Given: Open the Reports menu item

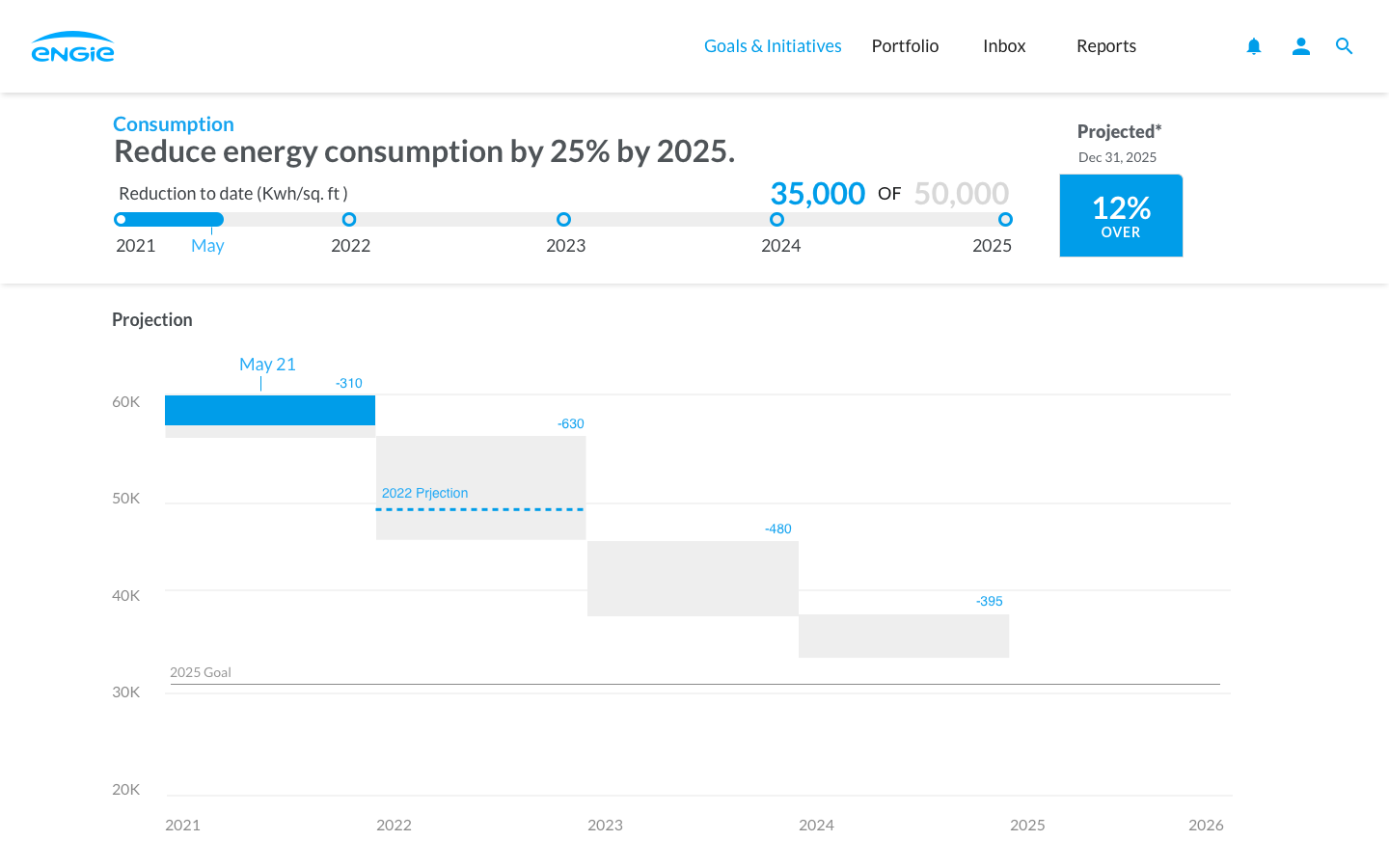Looking at the screenshot, I should [x=1106, y=46].
